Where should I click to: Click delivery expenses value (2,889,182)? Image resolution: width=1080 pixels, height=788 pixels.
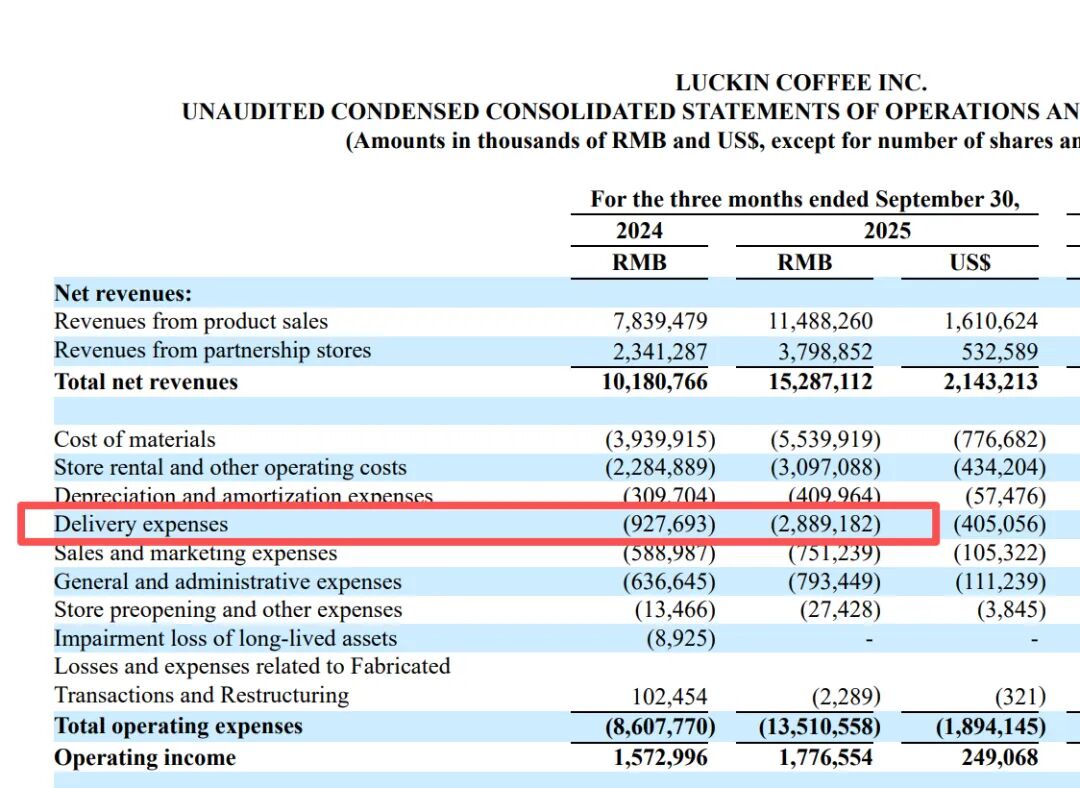(x=826, y=524)
